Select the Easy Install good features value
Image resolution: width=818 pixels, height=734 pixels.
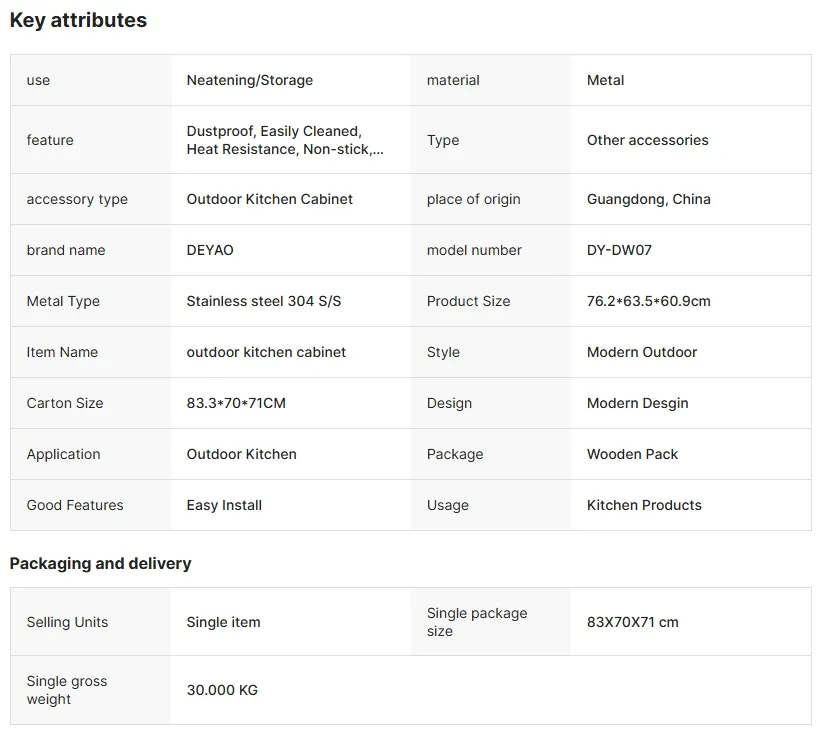pyautogui.click(x=224, y=505)
